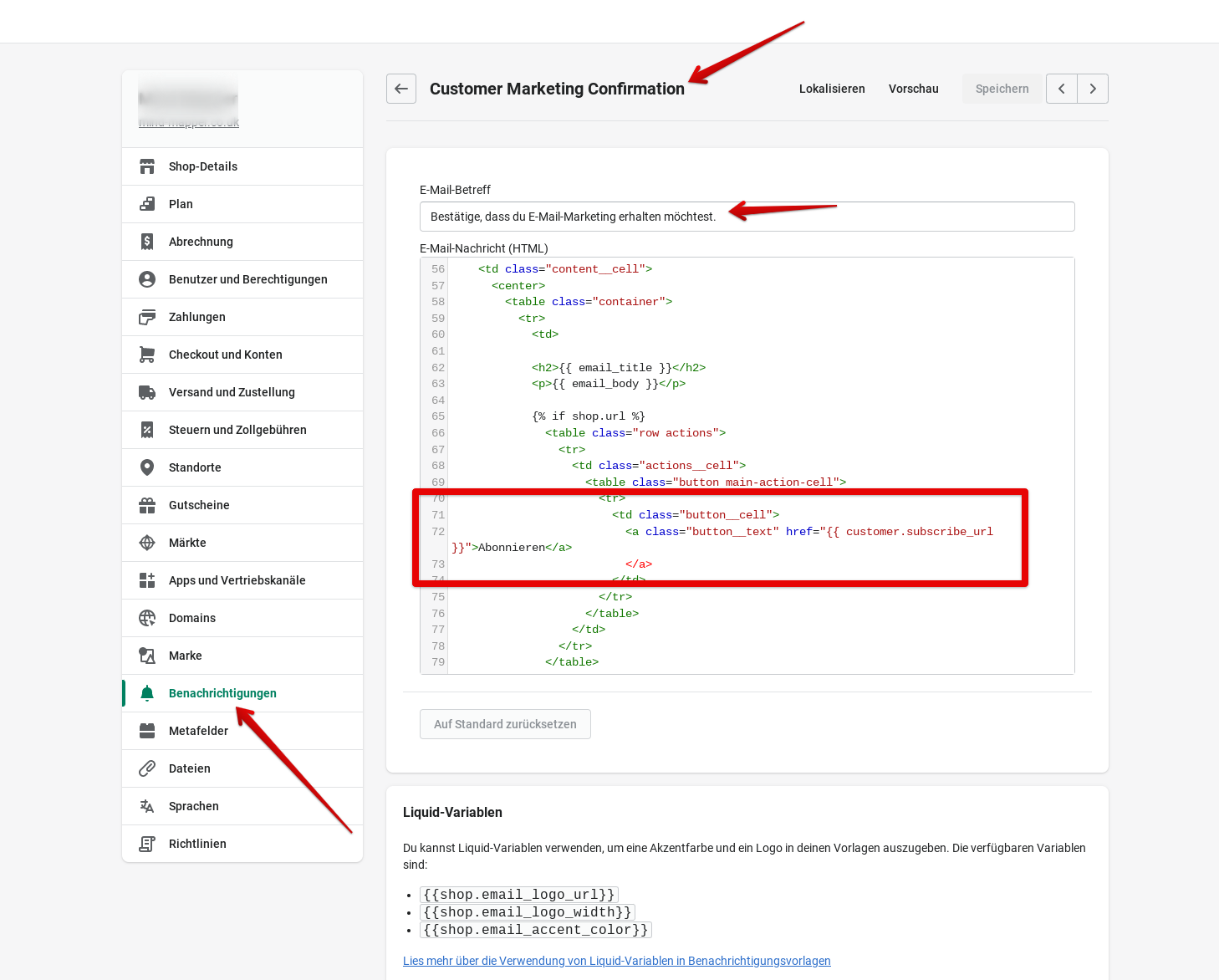1219x980 pixels.
Task: Open Metafelder from the sidebar
Action: (x=198, y=731)
